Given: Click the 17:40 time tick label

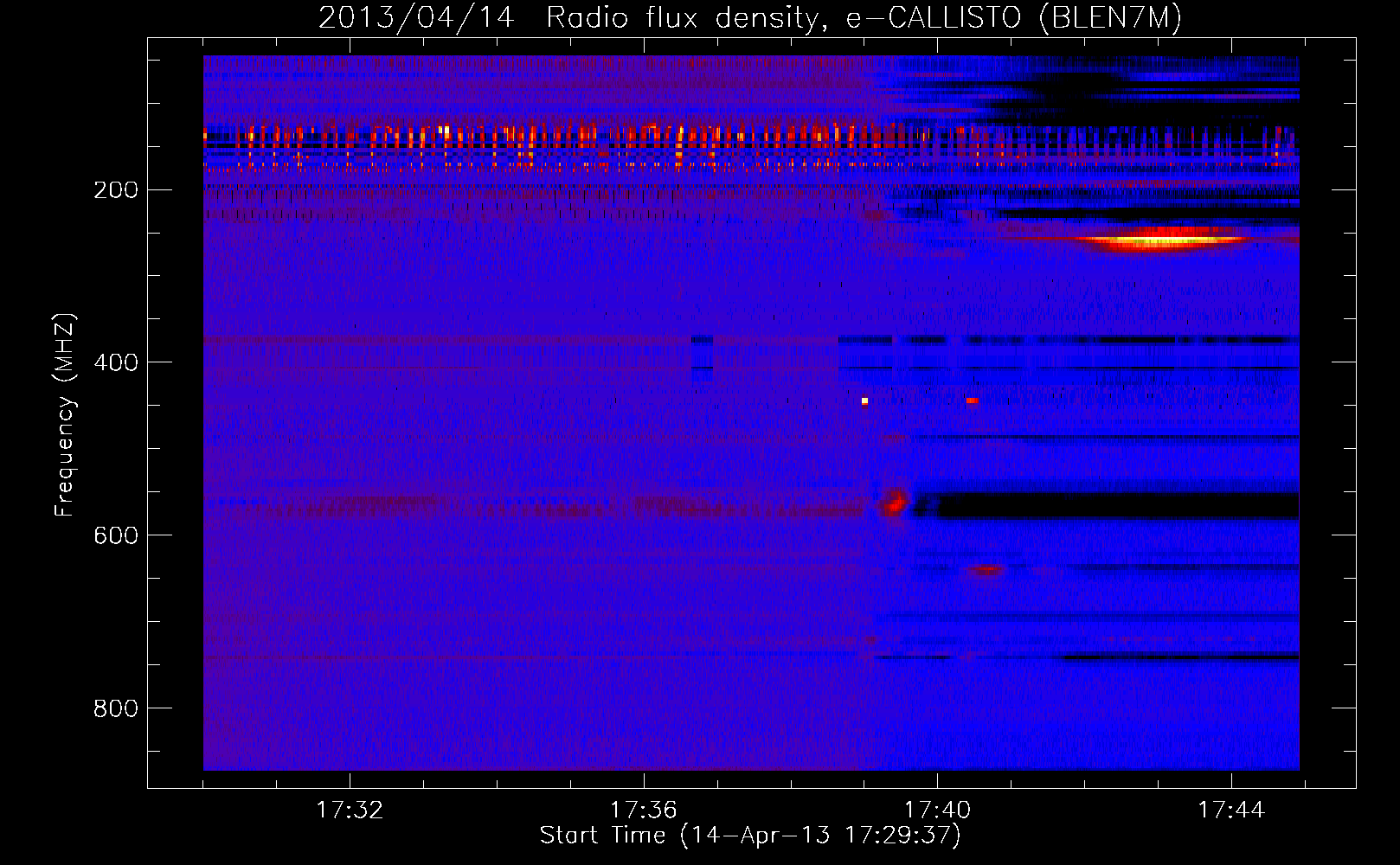Looking at the screenshot, I should [937, 811].
